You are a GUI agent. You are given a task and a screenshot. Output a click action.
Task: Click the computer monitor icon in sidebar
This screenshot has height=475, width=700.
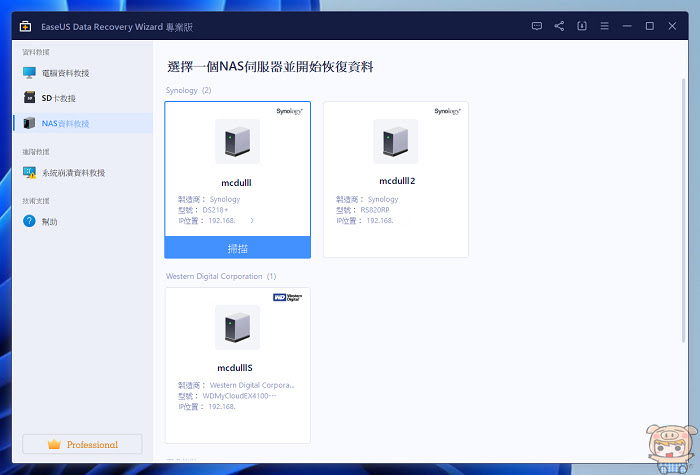click(29, 73)
